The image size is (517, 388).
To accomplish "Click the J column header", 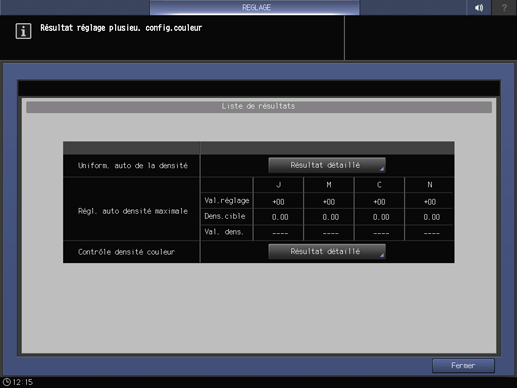I will click(279, 185).
